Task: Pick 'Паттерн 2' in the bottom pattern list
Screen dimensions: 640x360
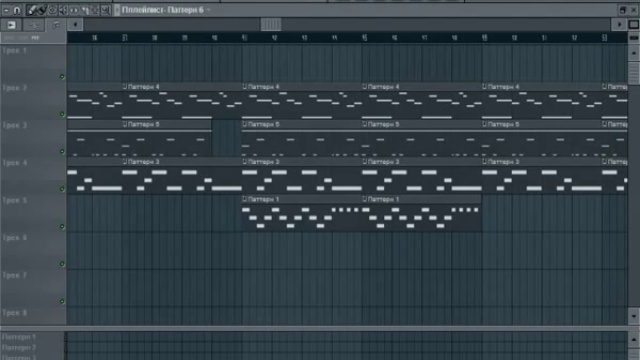Action: (19, 348)
